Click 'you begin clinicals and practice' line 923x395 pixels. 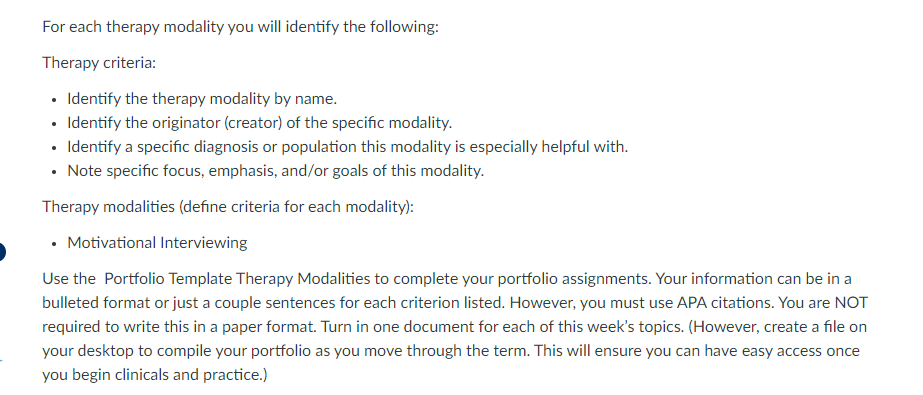(x=154, y=374)
